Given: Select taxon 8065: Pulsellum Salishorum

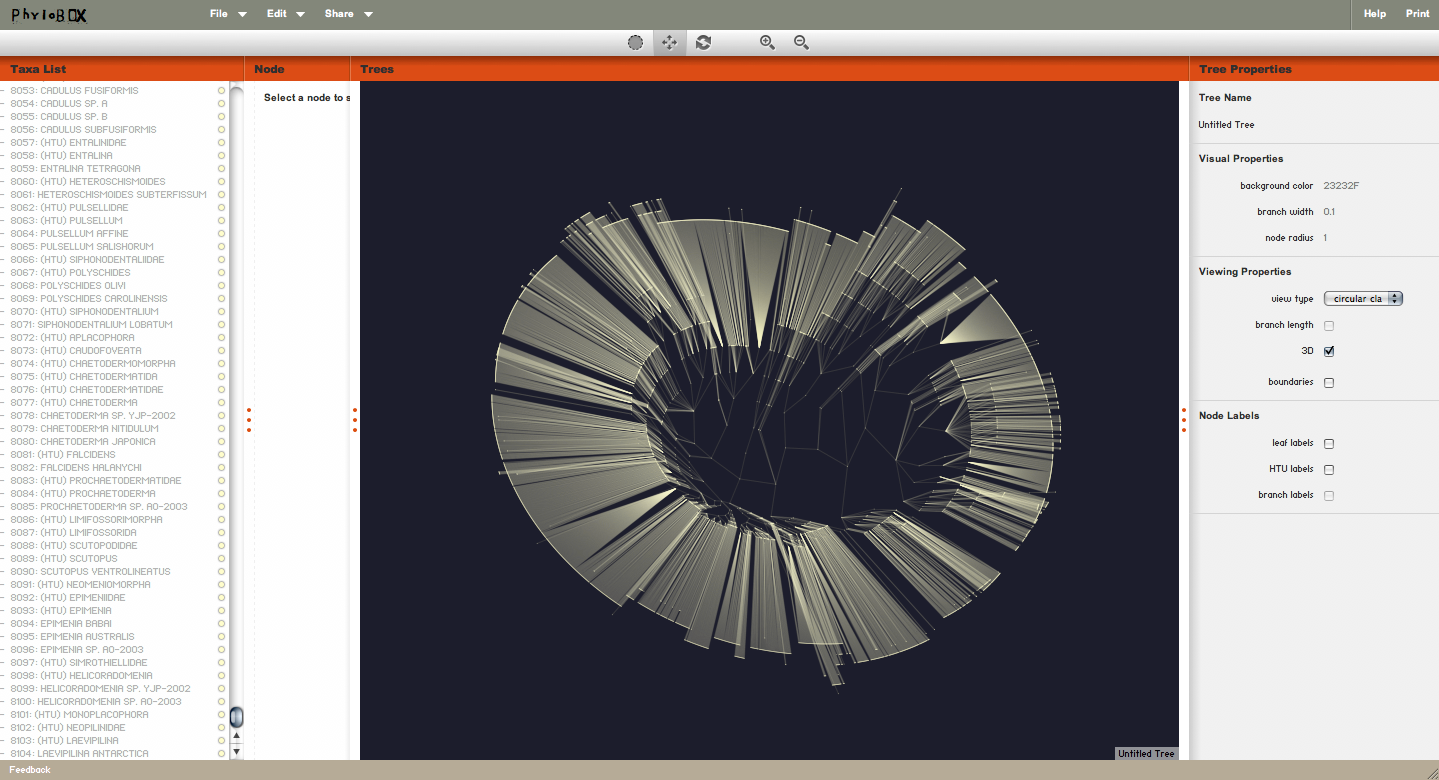Looking at the screenshot, I should [82, 246].
